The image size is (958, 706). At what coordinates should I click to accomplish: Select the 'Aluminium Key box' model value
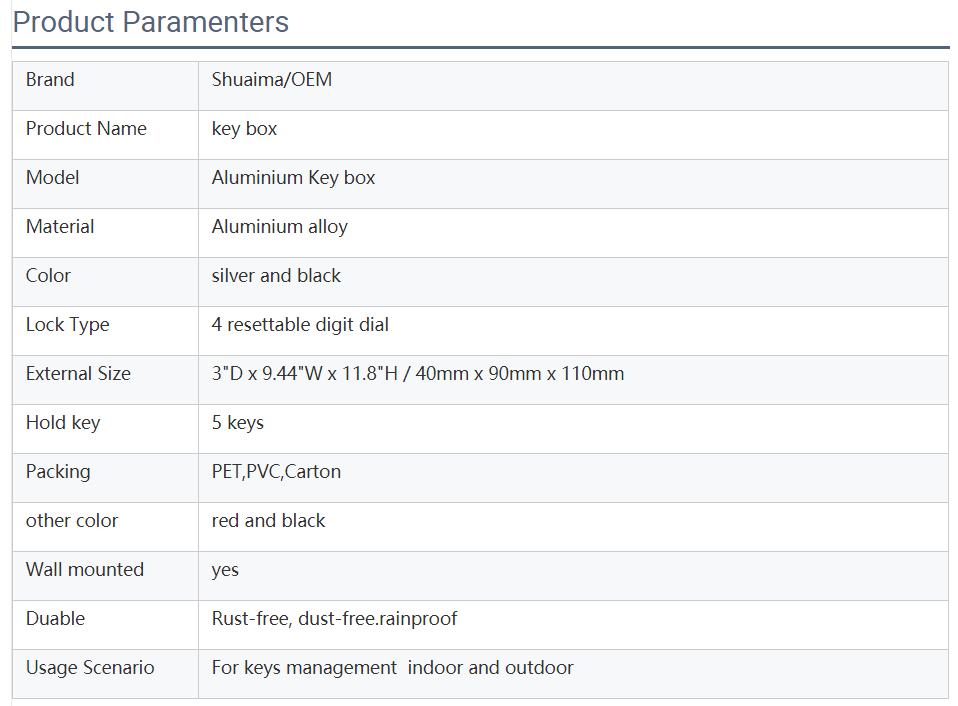coord(294,178)
